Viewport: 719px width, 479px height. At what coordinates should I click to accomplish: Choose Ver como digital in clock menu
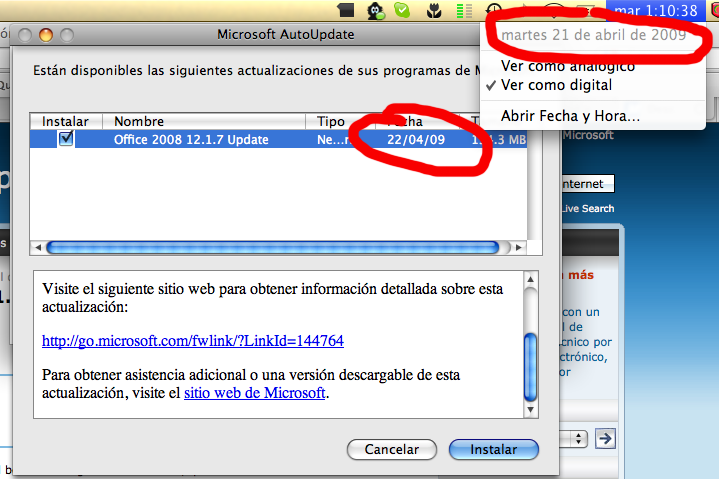[556, 85]
